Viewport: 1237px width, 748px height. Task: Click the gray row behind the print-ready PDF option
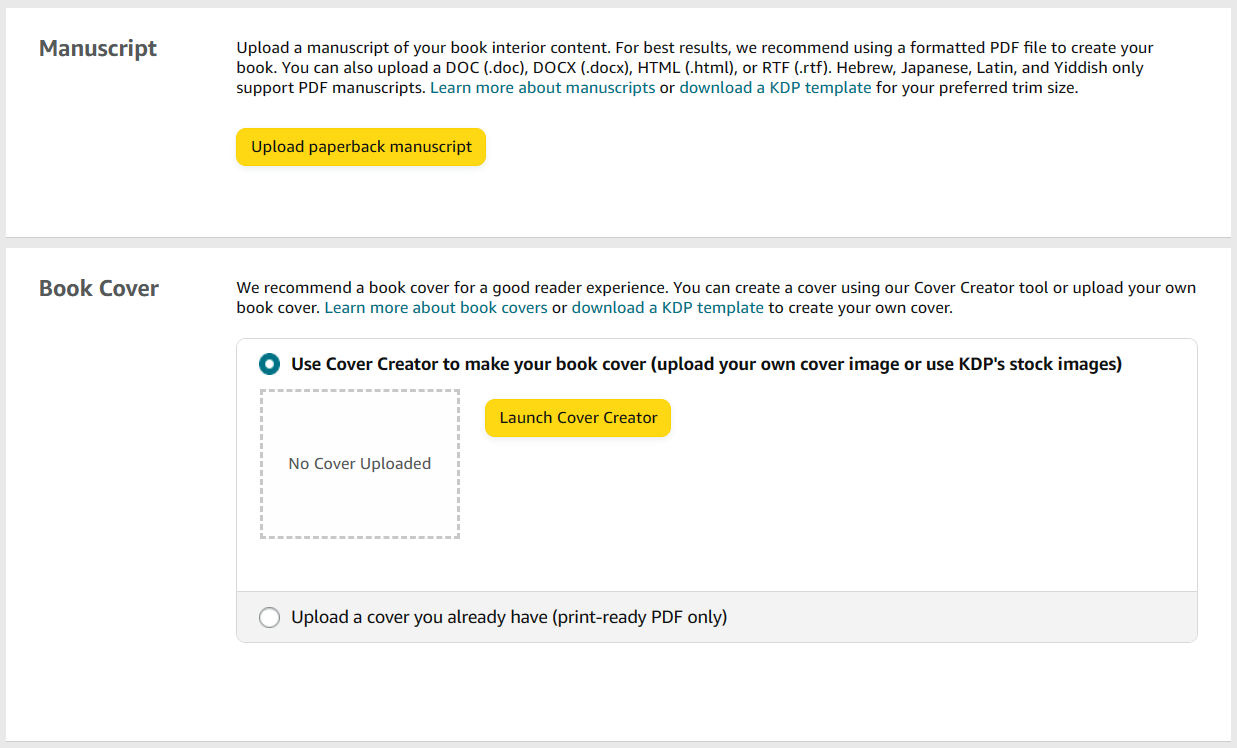(x=950, y=617)
